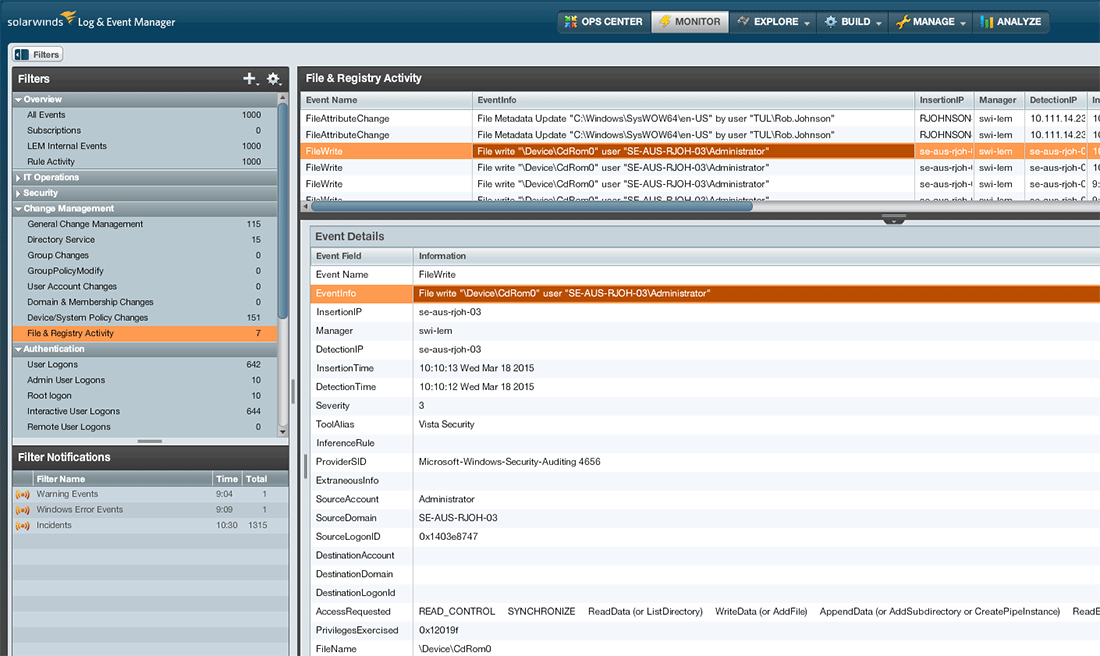
Task: Select File & Registry Activity filter
Action: (x=145, y=333)
